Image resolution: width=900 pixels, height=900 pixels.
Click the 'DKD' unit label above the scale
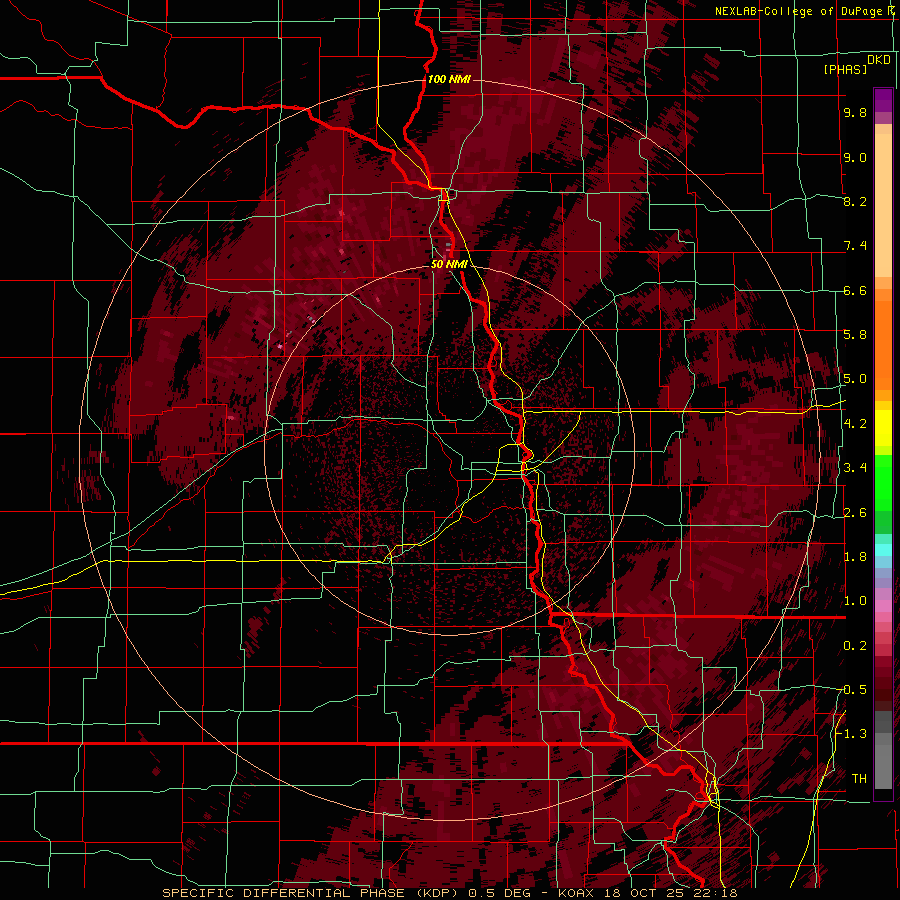coord(878,59)
